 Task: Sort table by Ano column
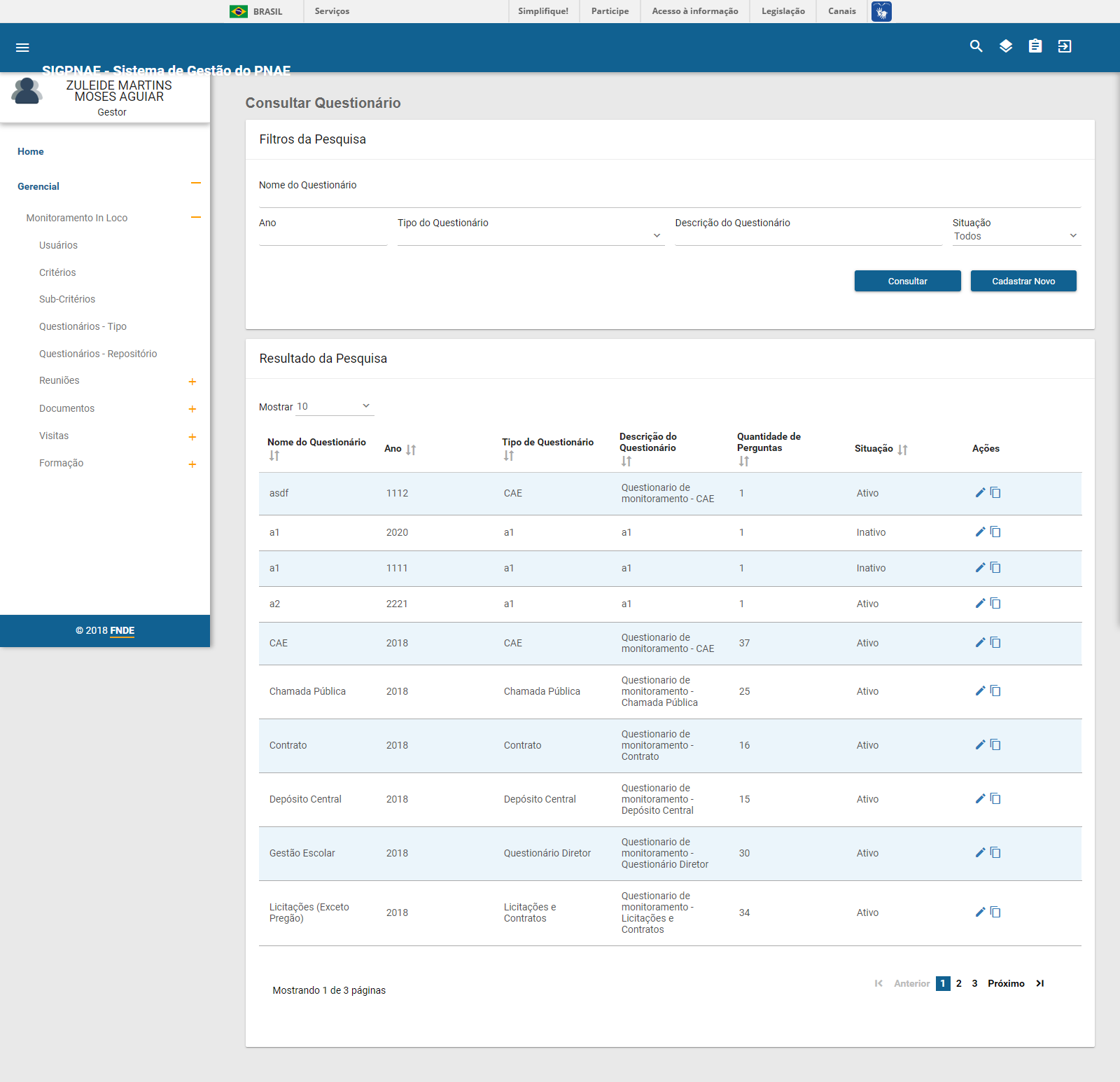[411, 450]
